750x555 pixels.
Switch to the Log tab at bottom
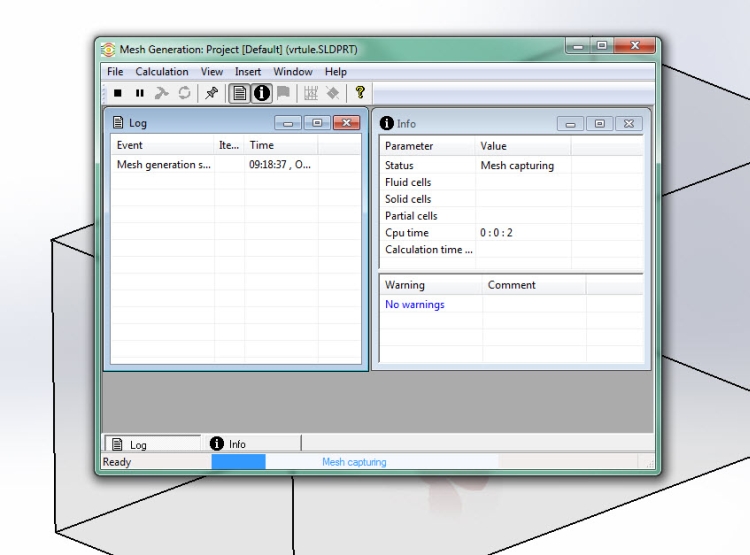tap(153, 444)
